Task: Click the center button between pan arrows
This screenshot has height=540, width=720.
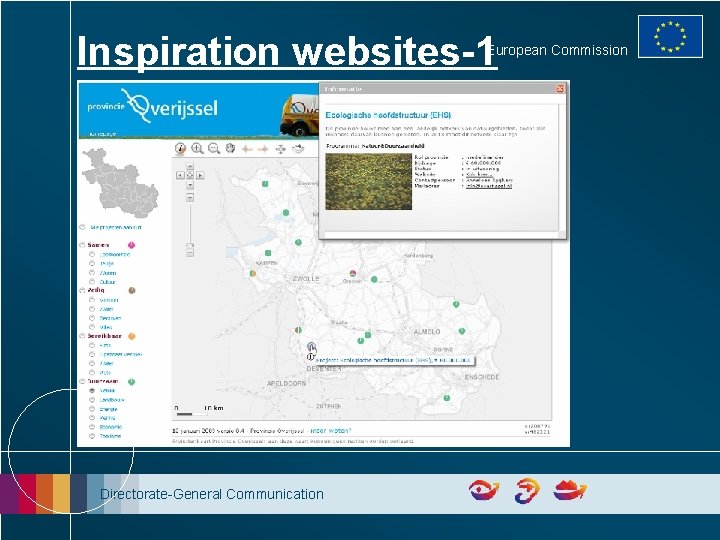Action: pos(190,175)
